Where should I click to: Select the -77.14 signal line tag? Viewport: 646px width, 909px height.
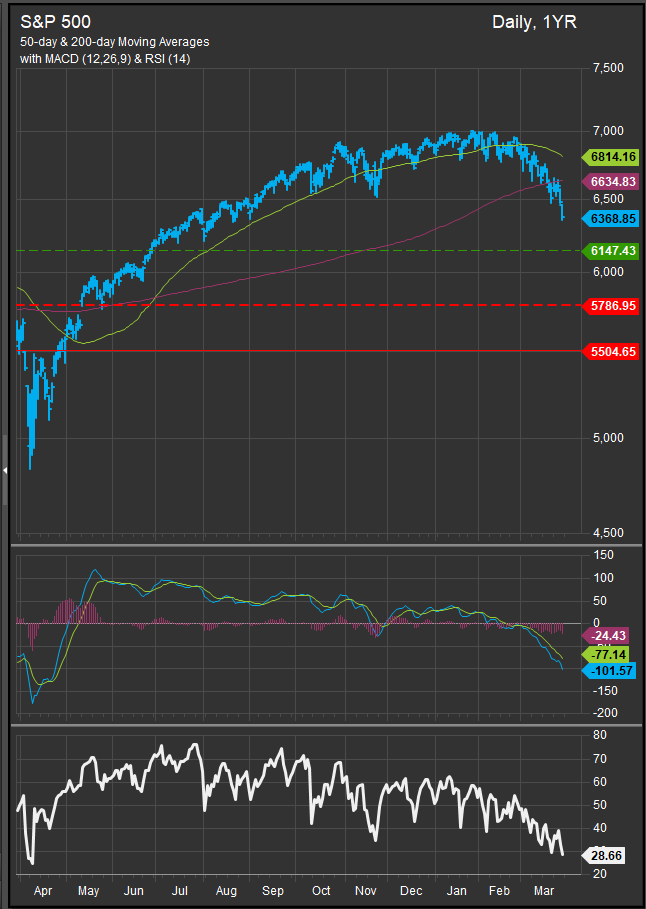609,653
